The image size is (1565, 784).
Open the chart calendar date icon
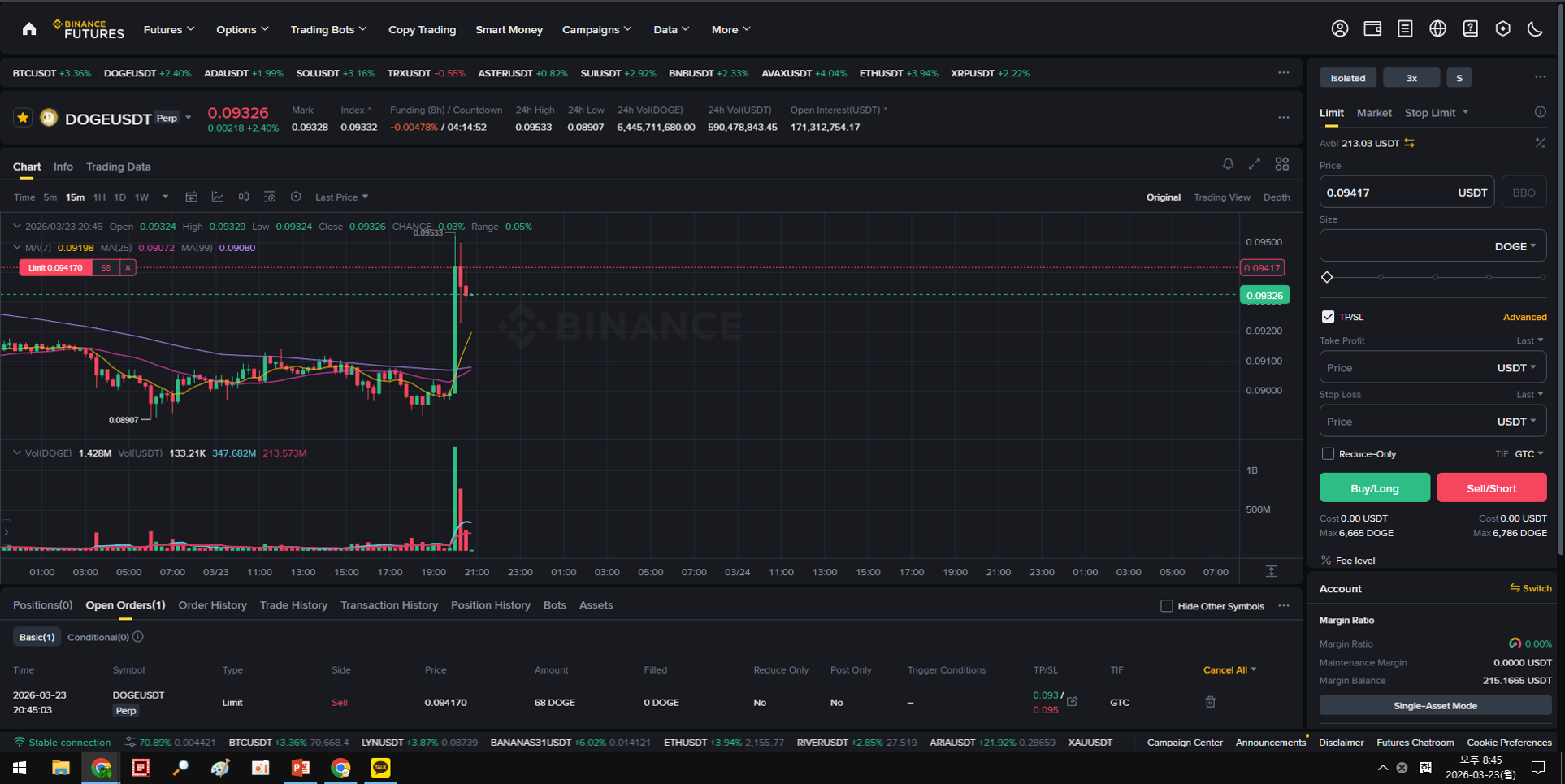click(191, 197)
